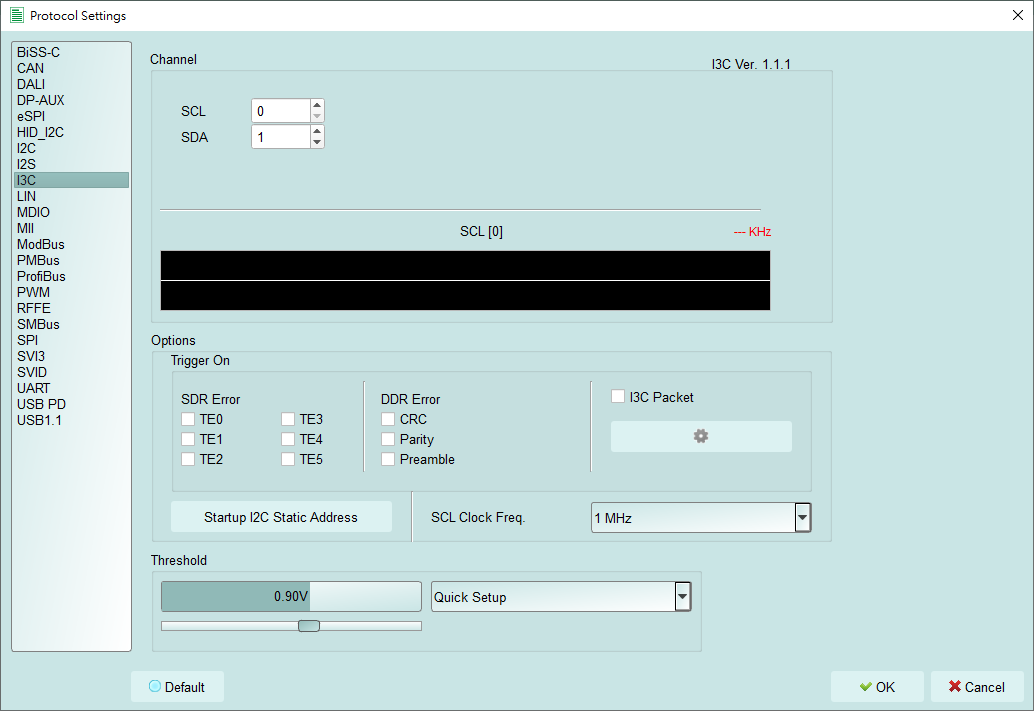Select LIN protocol in list

click(71, 196)
